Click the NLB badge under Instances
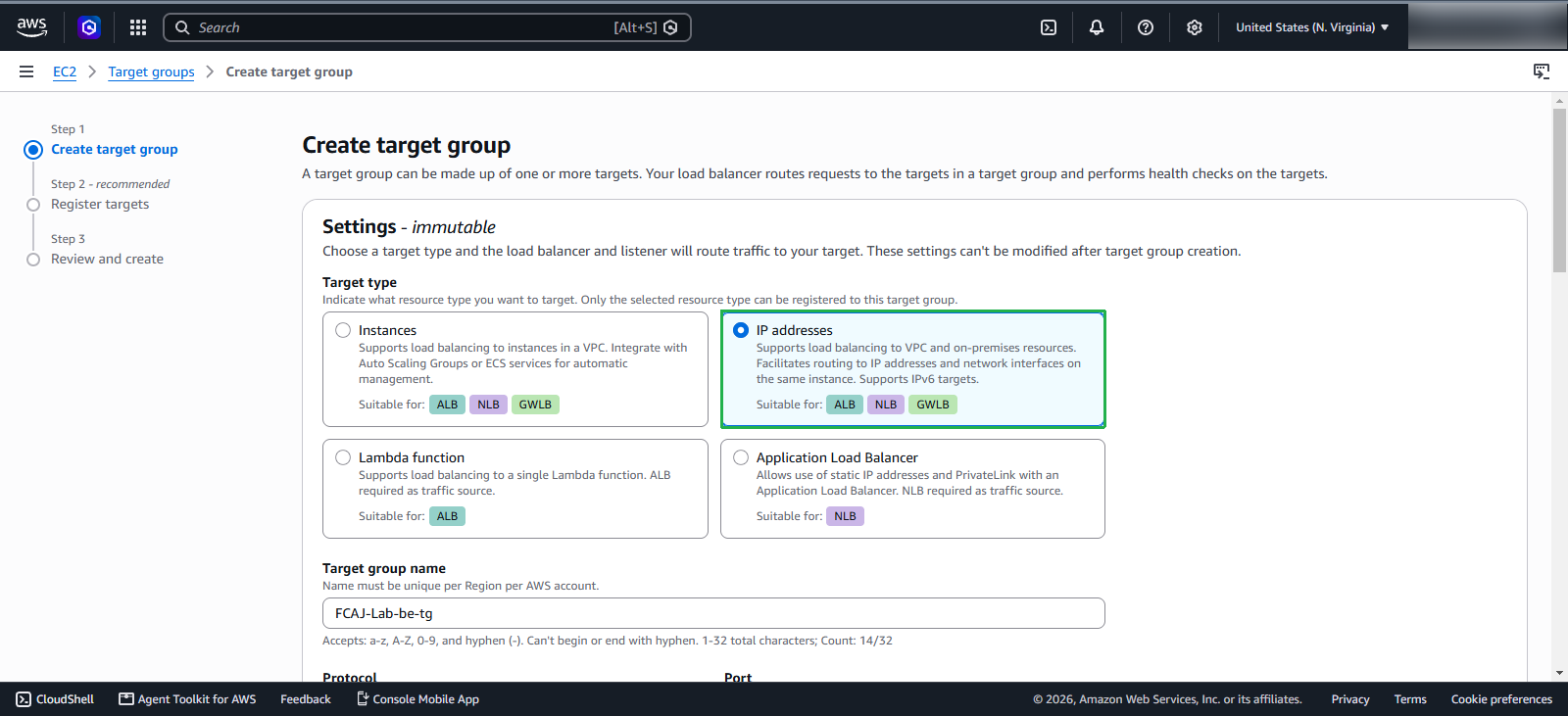The height and width of the screenshot is (716, 1568). coord(488,405)
